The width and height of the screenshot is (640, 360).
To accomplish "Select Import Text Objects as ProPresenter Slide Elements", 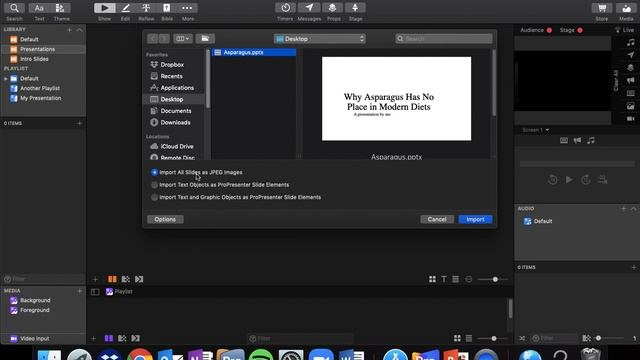I will pos(154,185).
